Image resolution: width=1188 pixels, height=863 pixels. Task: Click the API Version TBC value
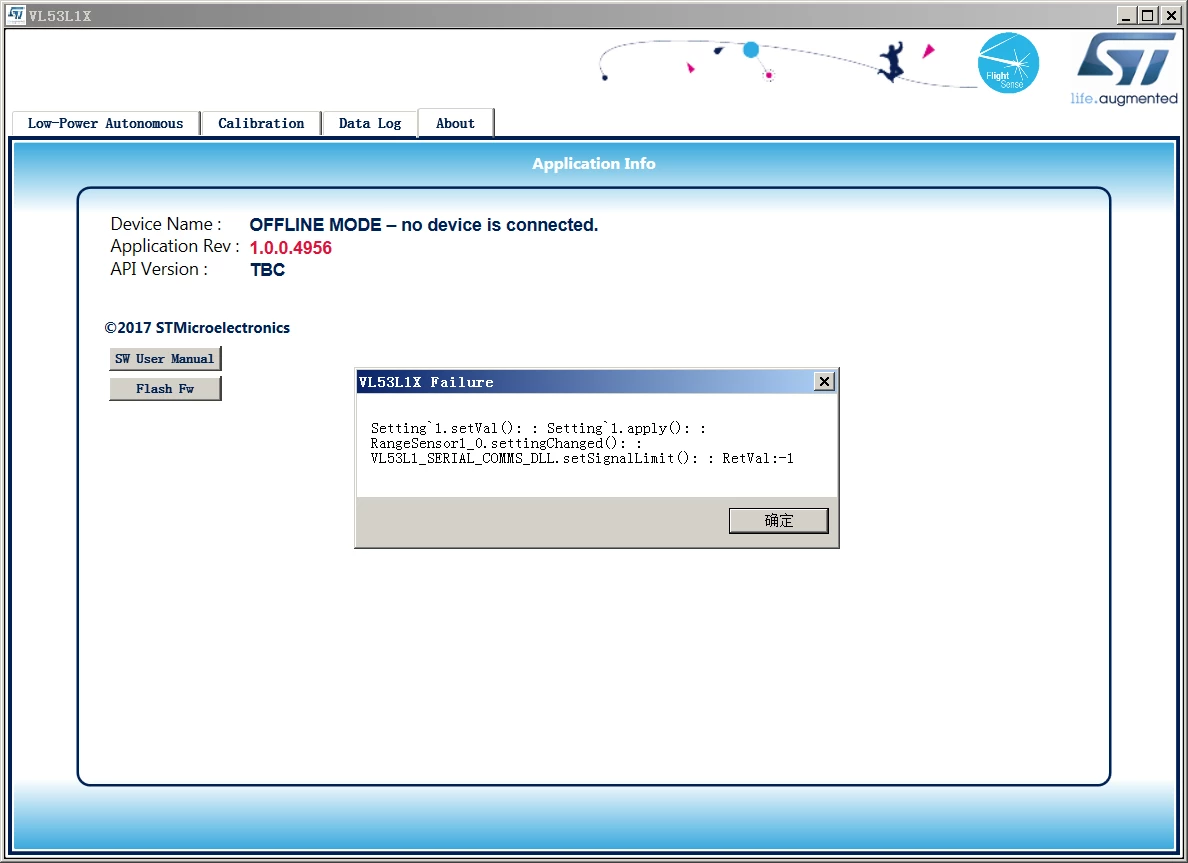tap(267, 270)
